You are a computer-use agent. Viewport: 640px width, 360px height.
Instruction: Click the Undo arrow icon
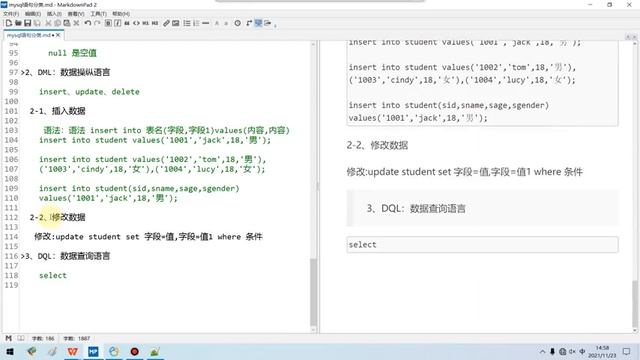[87, 23]
